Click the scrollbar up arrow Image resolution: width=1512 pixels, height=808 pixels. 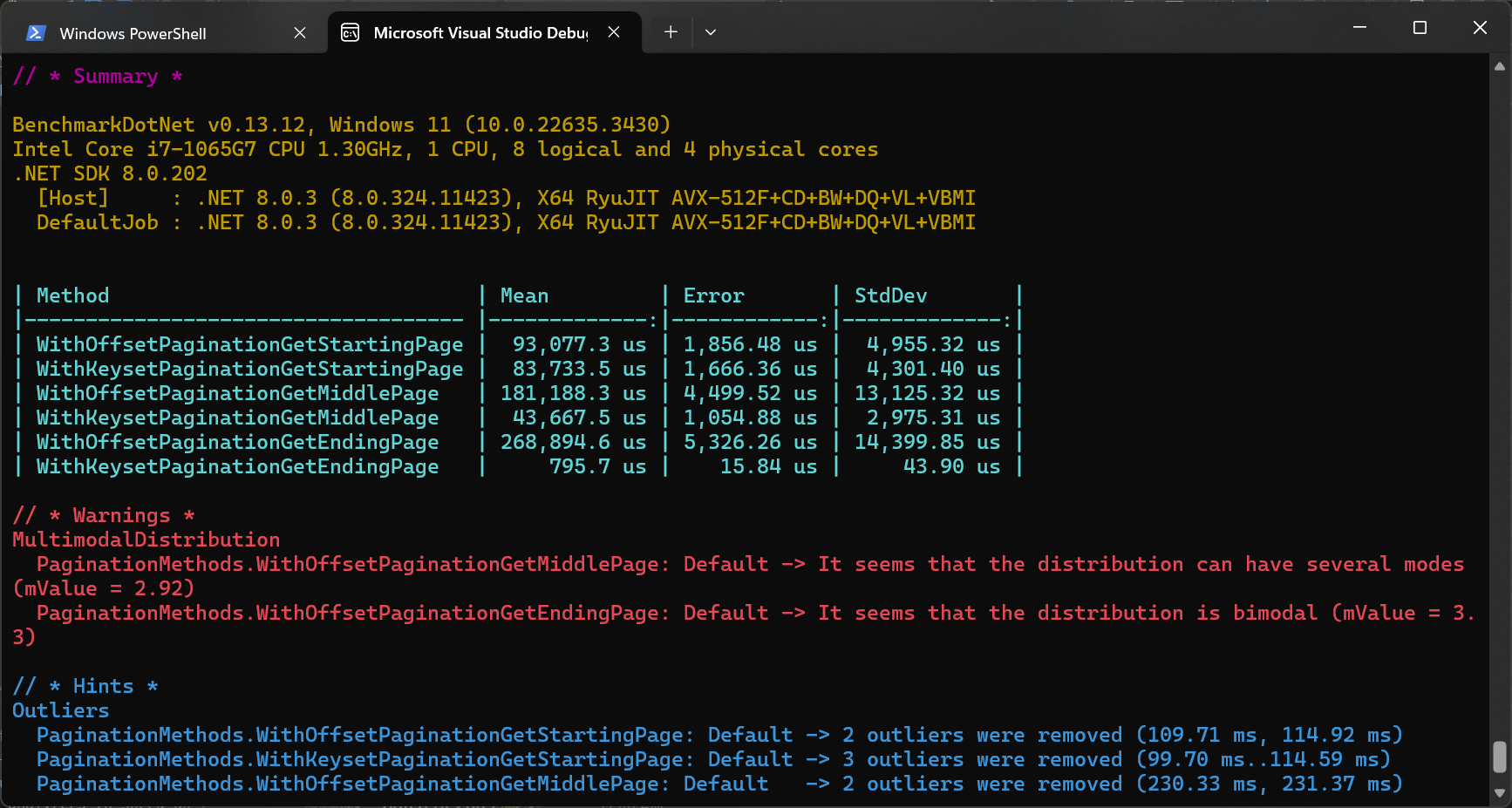(x=1500, y=66)
